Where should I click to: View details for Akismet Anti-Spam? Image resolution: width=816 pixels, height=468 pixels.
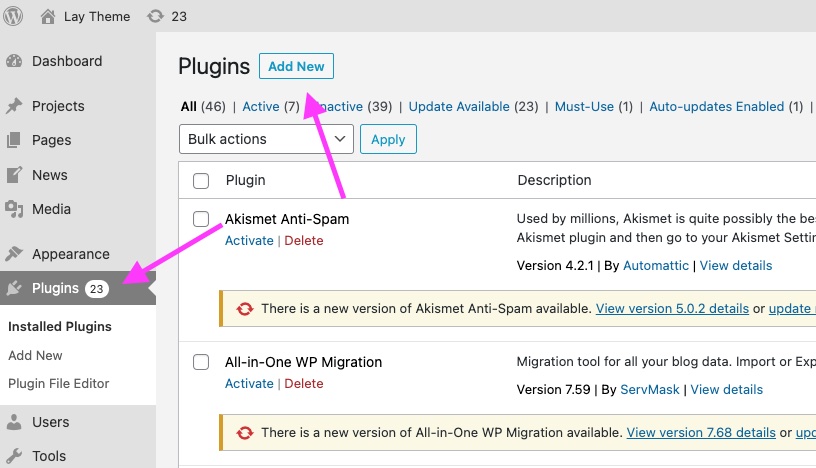tap(736, 265)
